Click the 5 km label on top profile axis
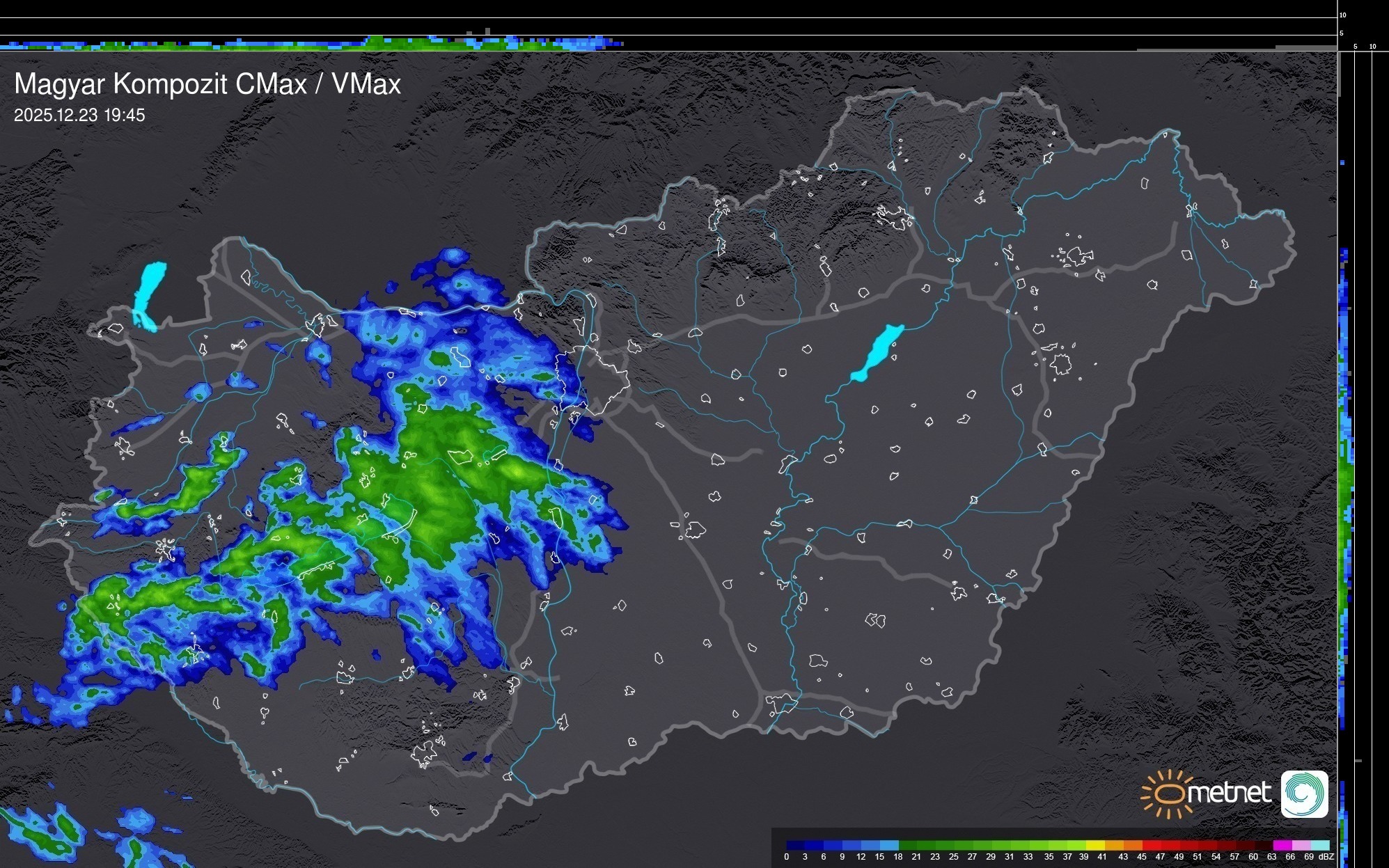 [x=1342, y=33]
